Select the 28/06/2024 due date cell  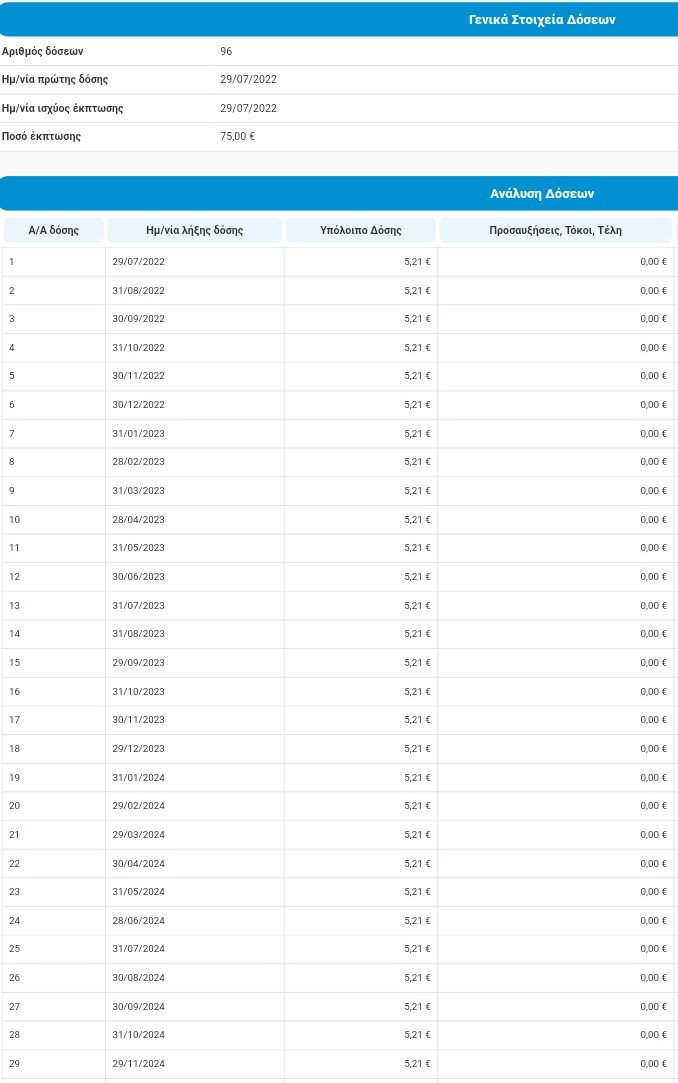[138, 920]
